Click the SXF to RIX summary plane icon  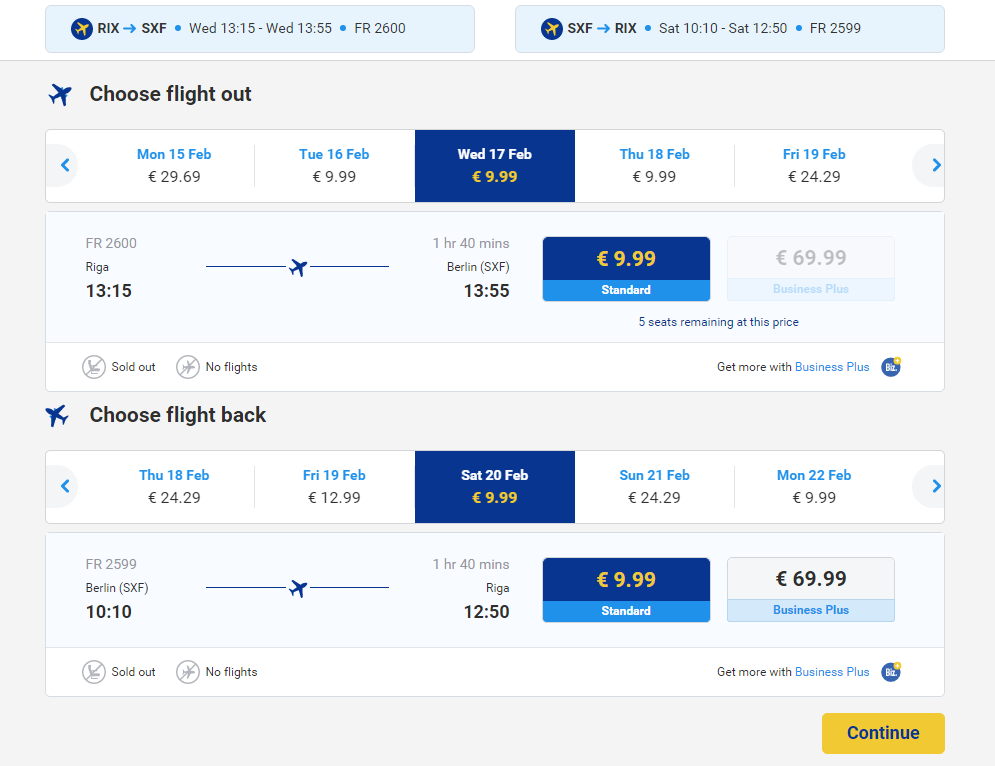tap(551, 29)
